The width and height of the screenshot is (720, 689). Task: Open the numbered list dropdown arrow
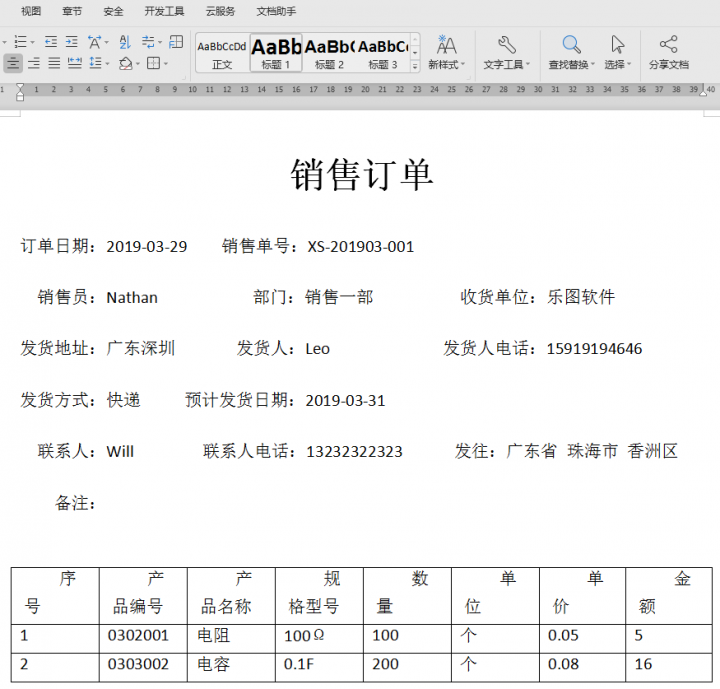coord(32,42)
